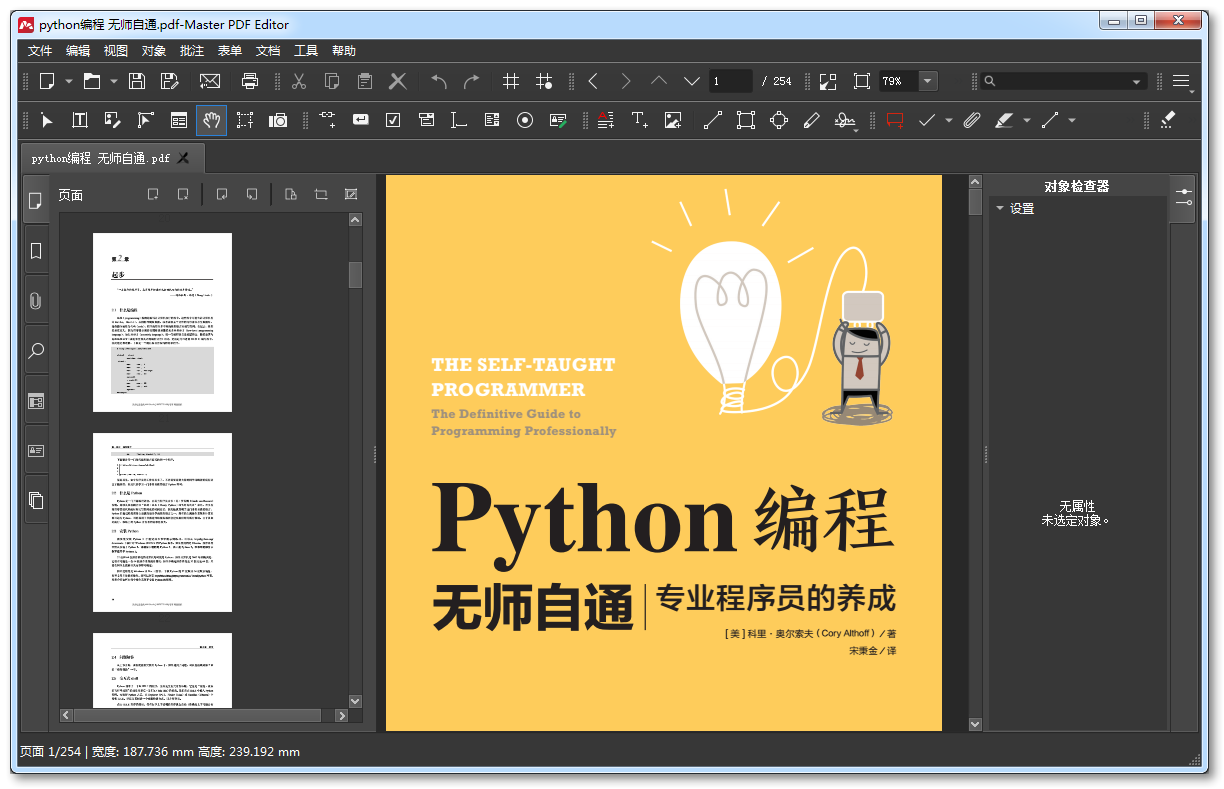Toggle snap to grid
The width and height of the screenshot is (1224, 789).
544,81
